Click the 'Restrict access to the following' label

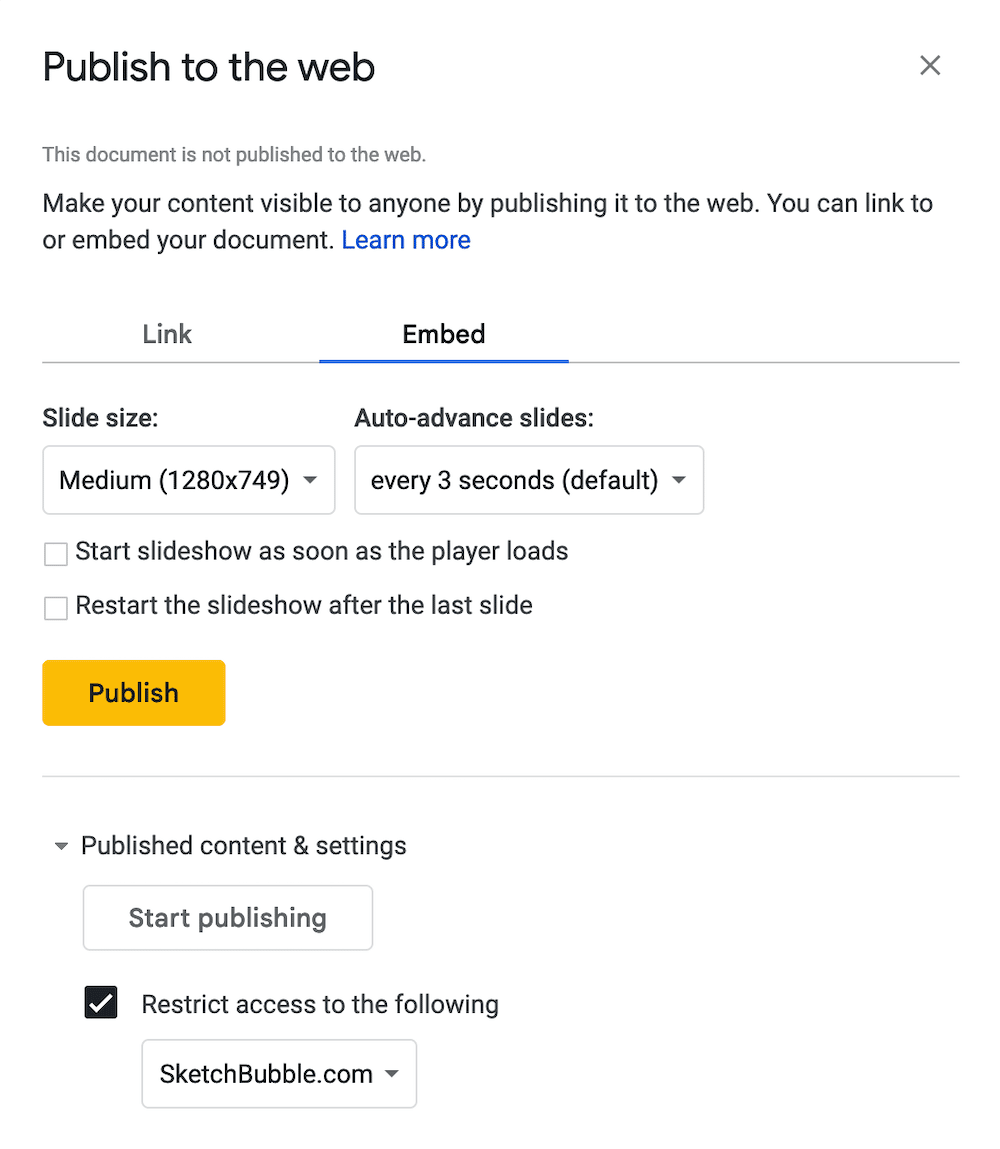point(320,1004)
